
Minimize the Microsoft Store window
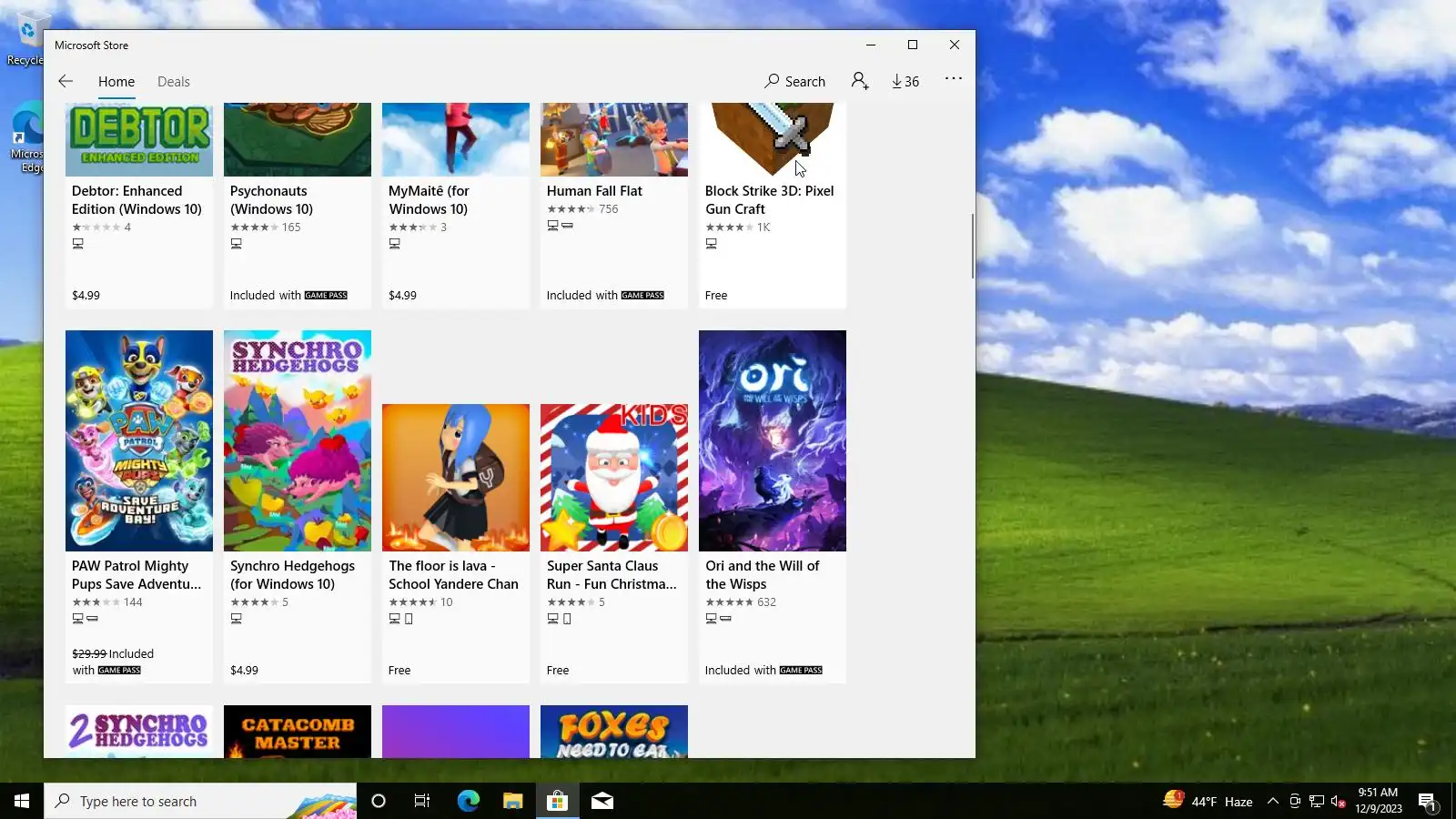click(871, 45)
